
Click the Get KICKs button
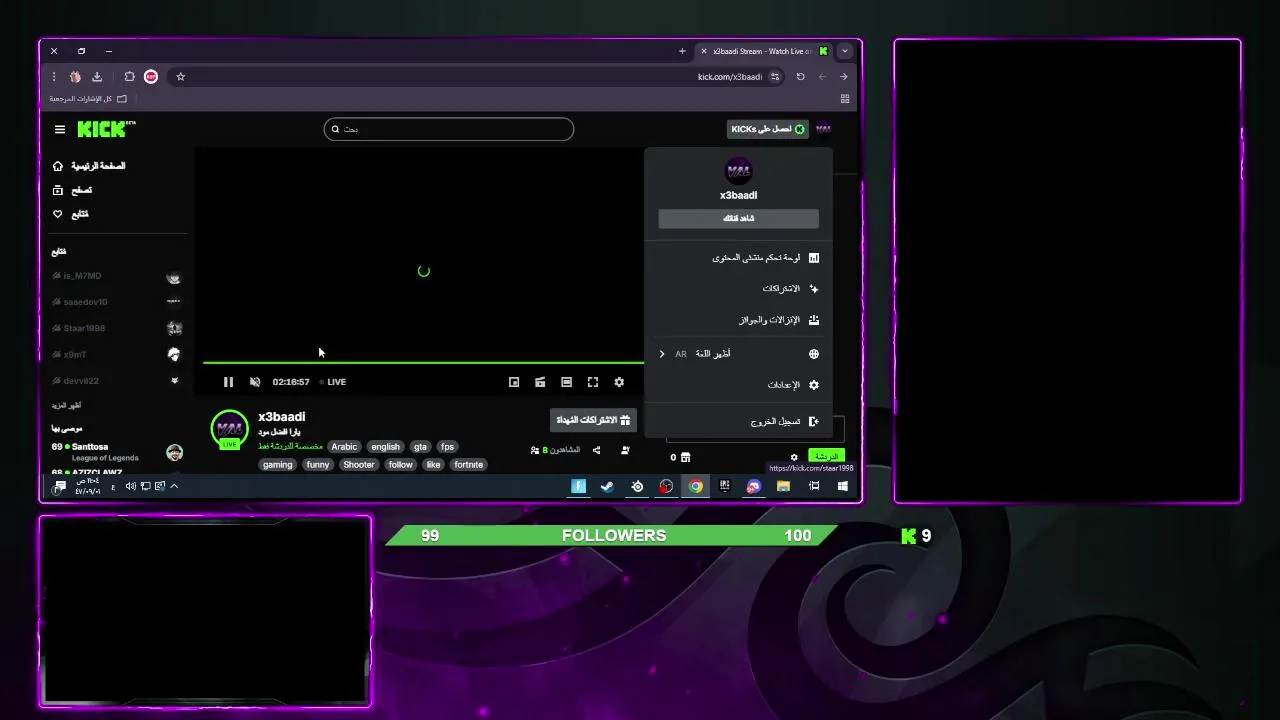768,129
